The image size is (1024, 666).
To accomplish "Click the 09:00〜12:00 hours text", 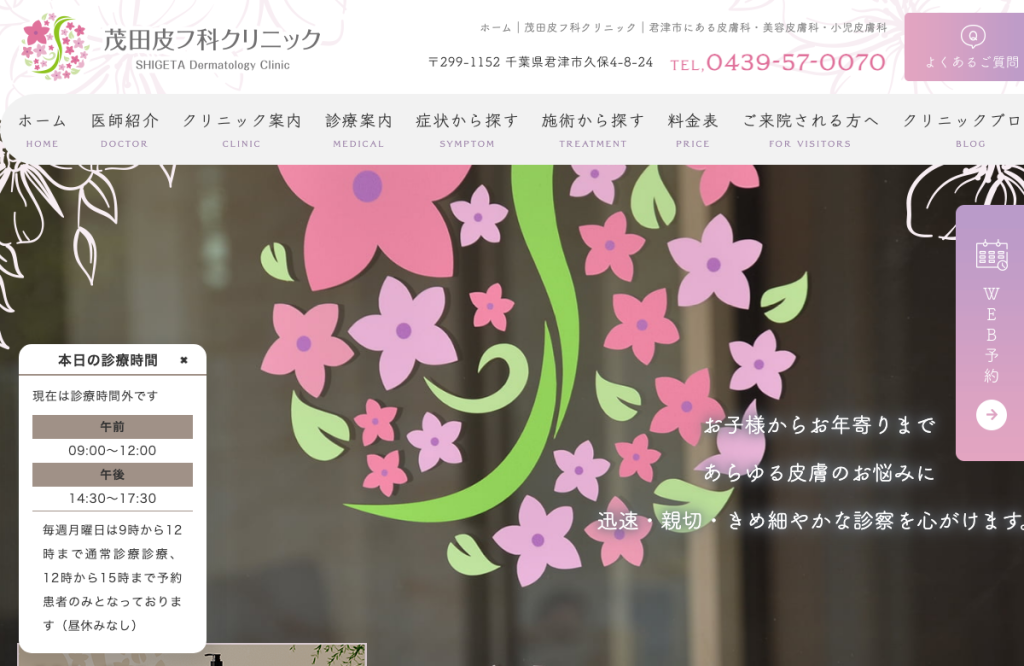I will pos(112,451).
